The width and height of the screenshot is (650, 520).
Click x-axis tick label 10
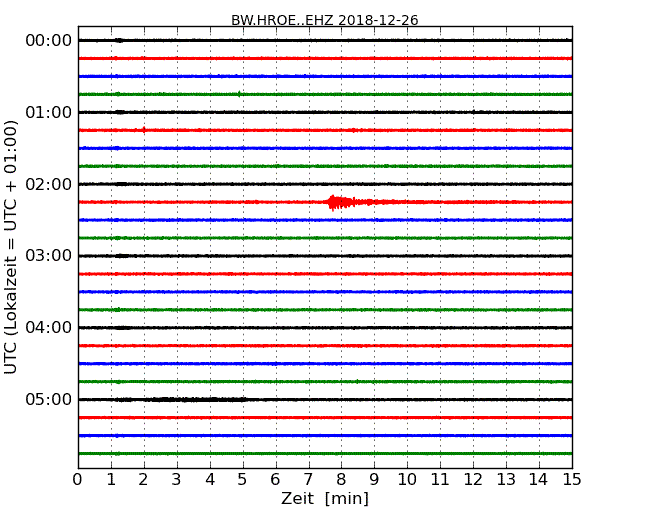click(x=407, y=480)
